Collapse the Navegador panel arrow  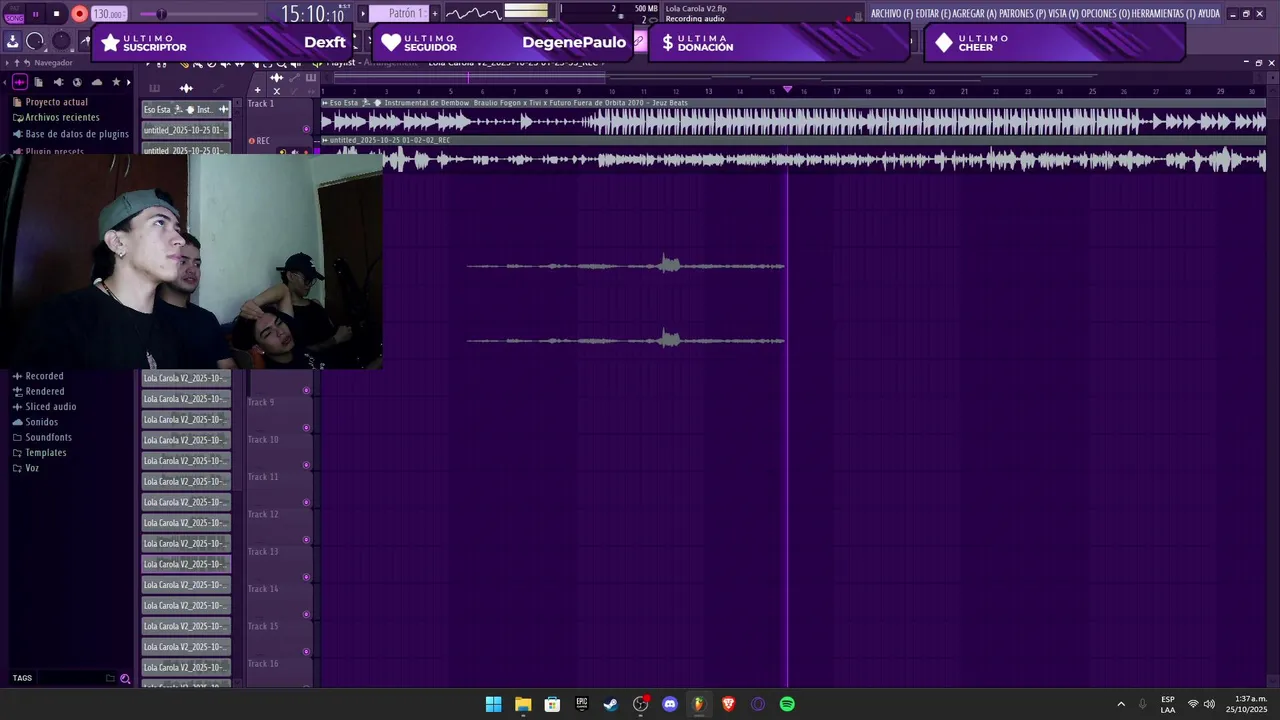pos(7,63)
